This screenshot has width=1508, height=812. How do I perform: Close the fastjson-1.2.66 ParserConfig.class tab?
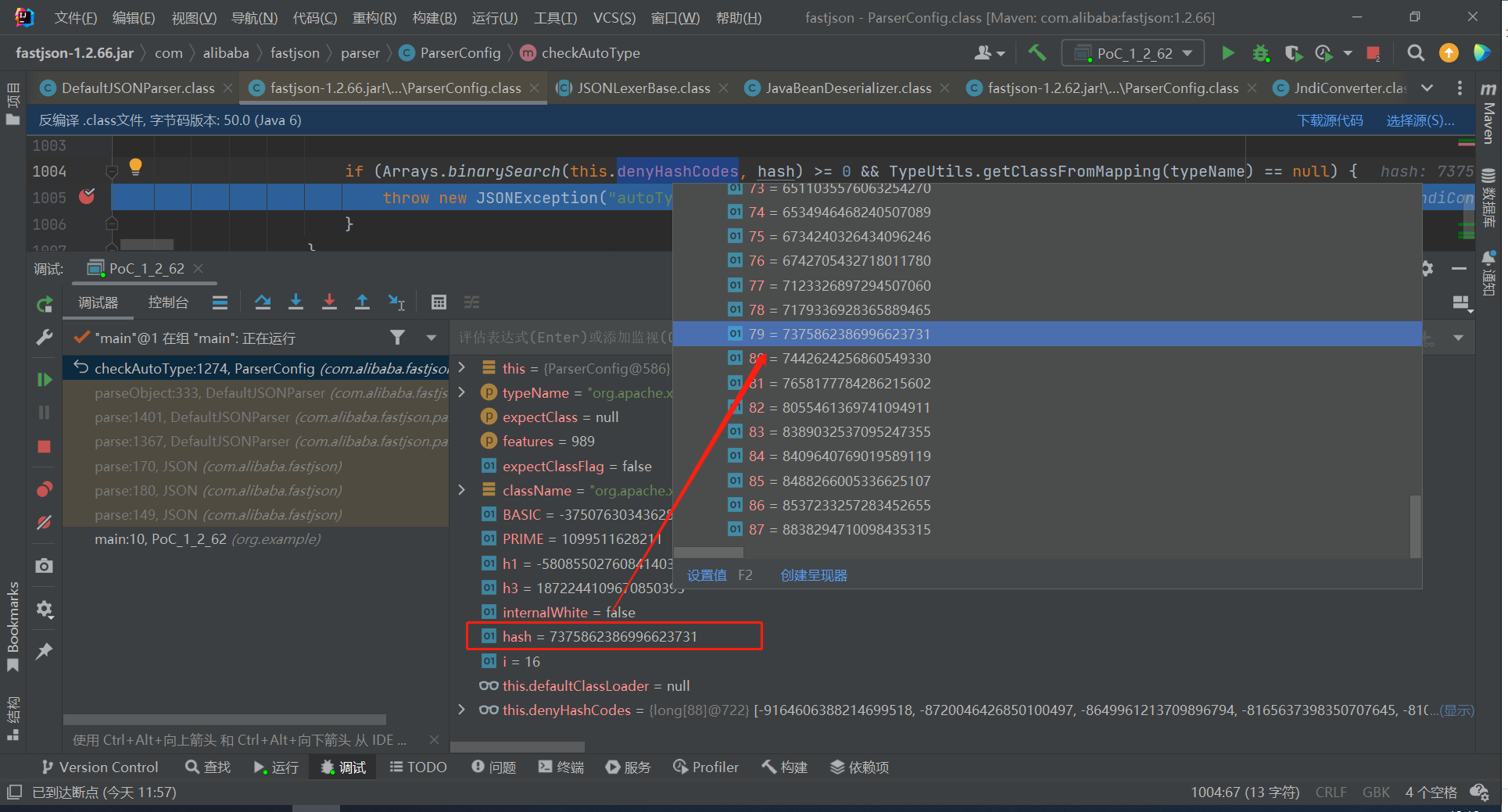535,88
